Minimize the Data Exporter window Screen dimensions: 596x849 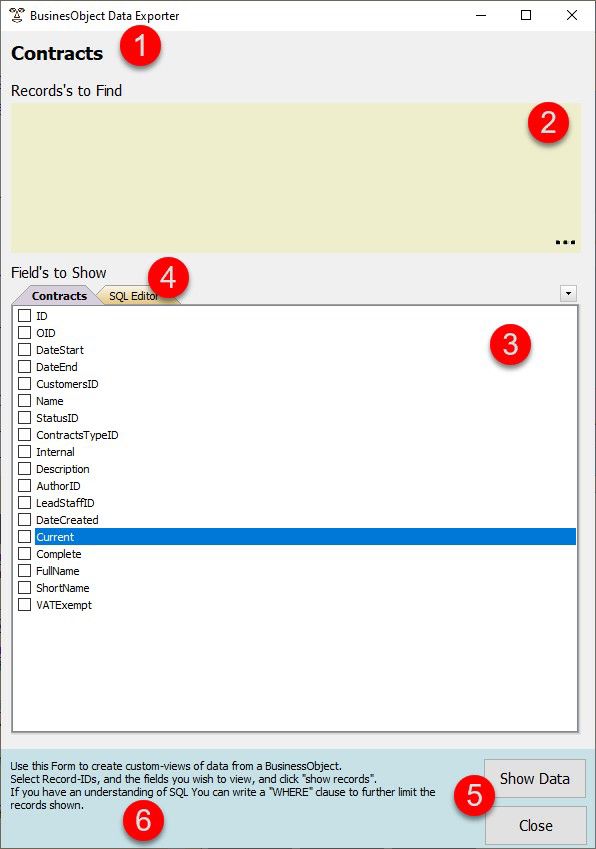(x=481, y=15)
